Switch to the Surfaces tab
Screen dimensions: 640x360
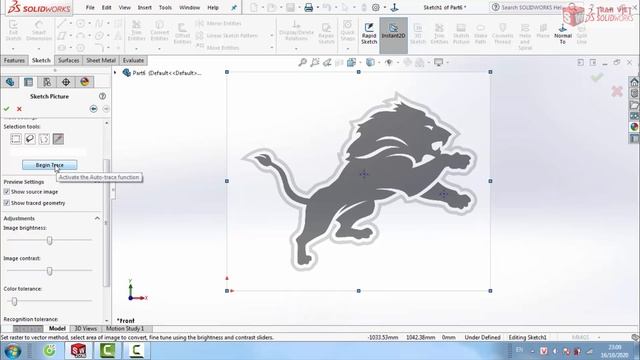tap(69, 60)
